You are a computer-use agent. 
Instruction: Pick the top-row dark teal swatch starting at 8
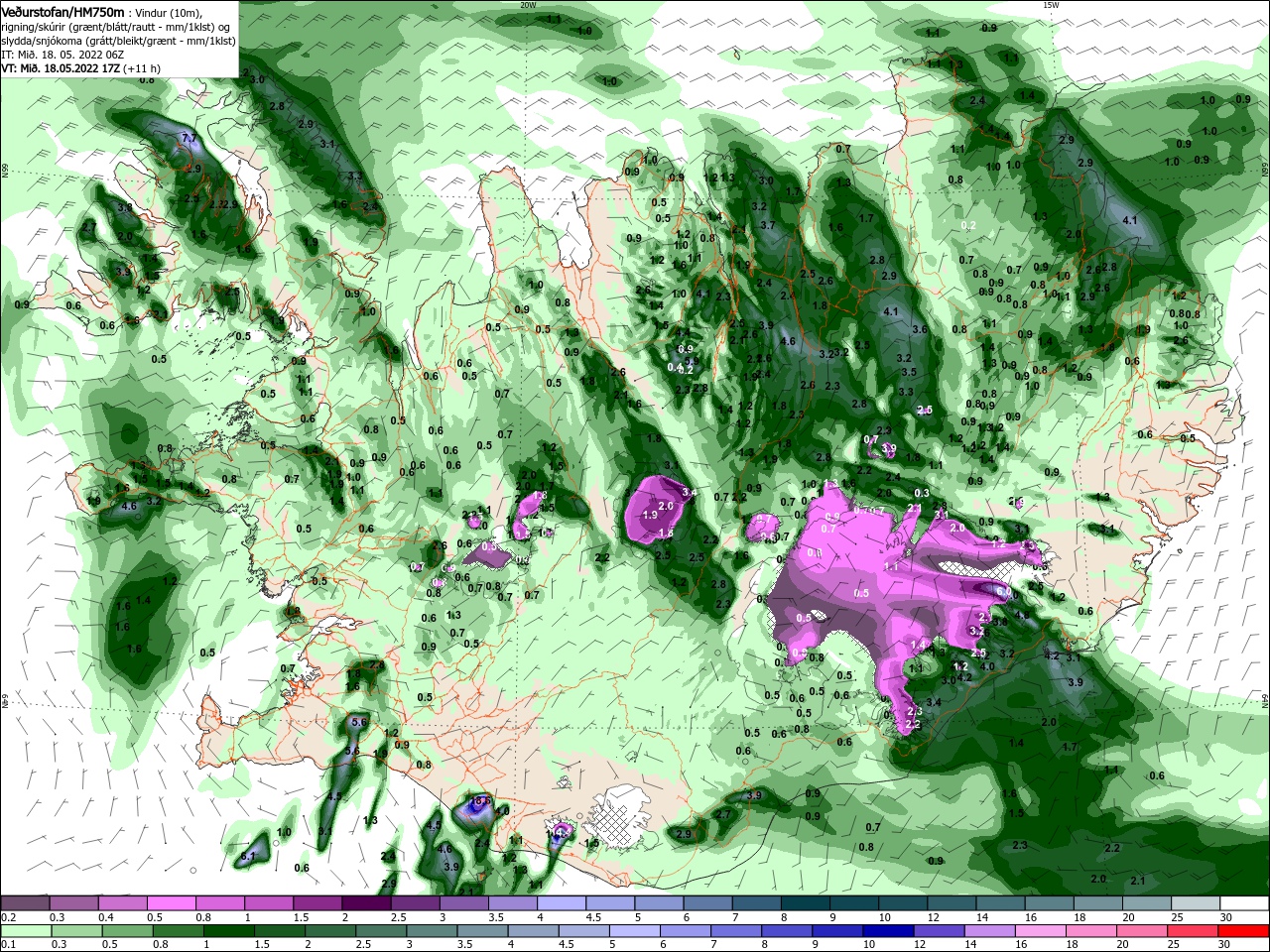(x=806, y=902)
